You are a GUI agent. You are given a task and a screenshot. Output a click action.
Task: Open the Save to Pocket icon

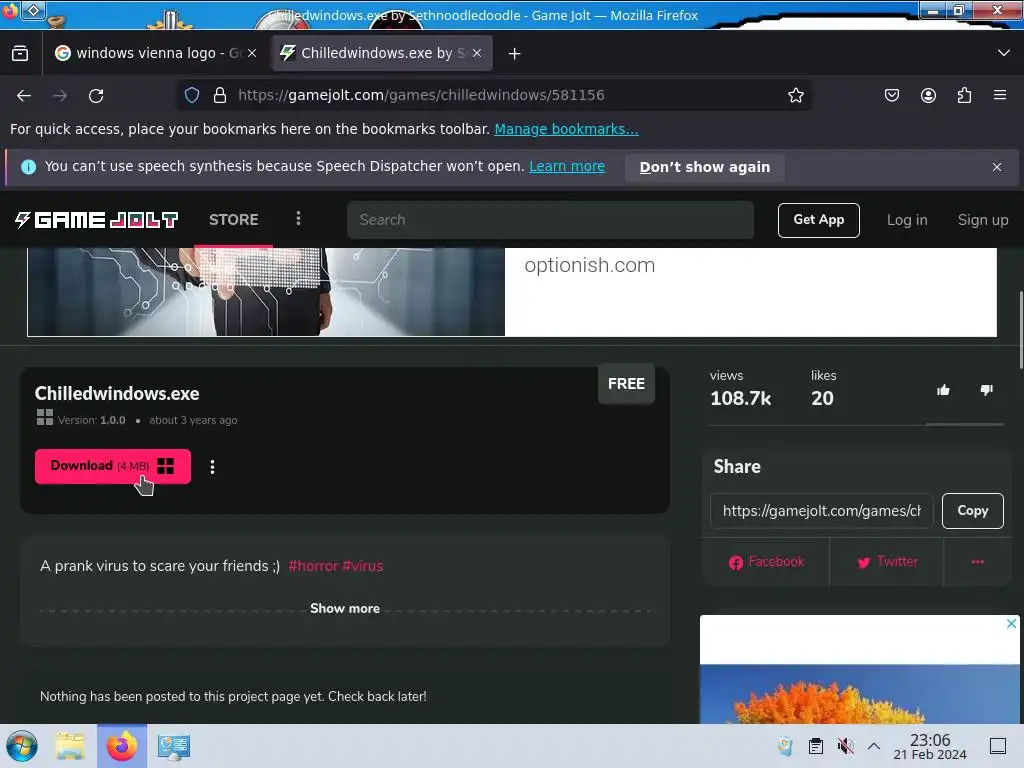(x=891, y=95)
